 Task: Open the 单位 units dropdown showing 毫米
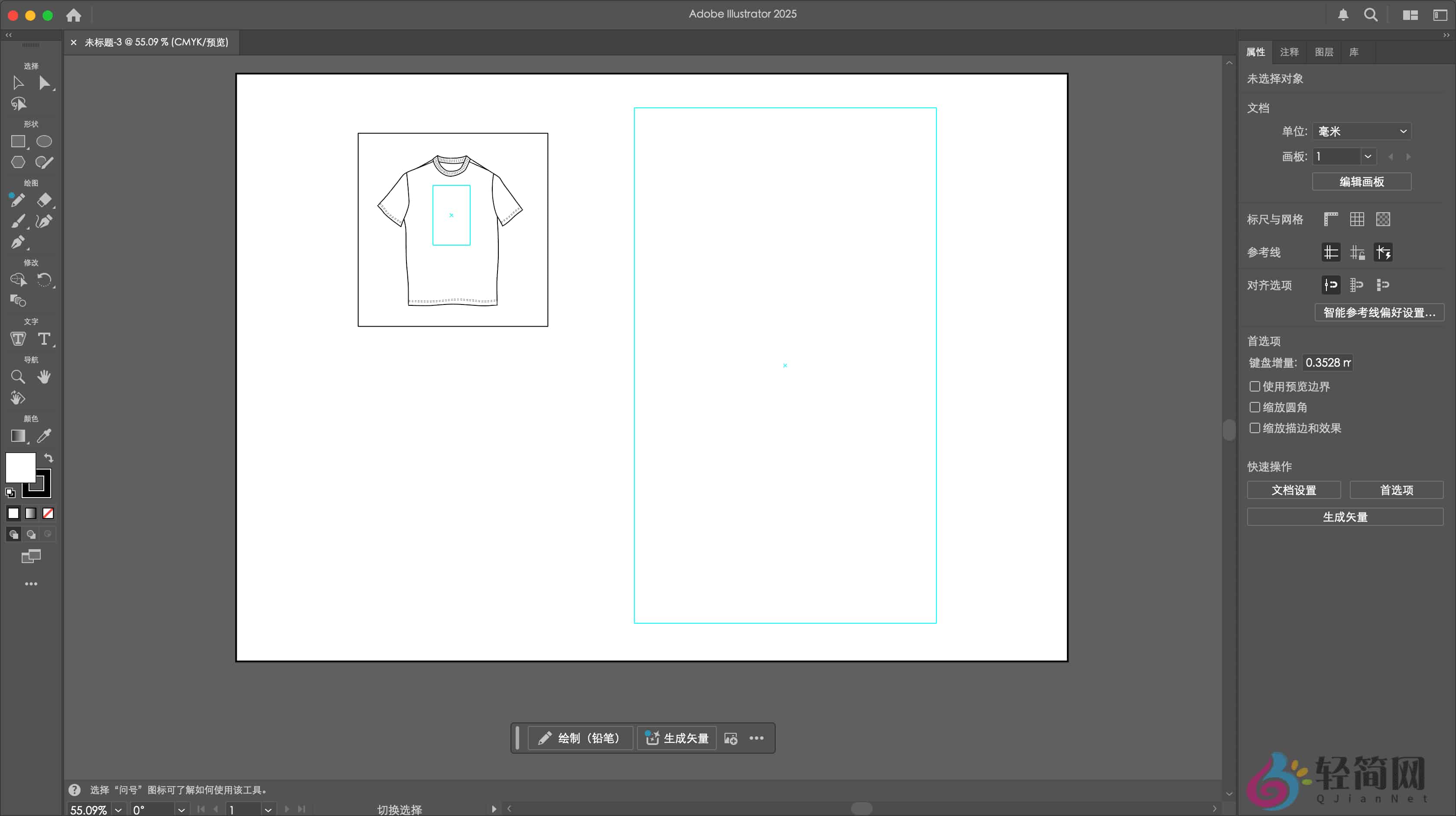[1362, 131]
